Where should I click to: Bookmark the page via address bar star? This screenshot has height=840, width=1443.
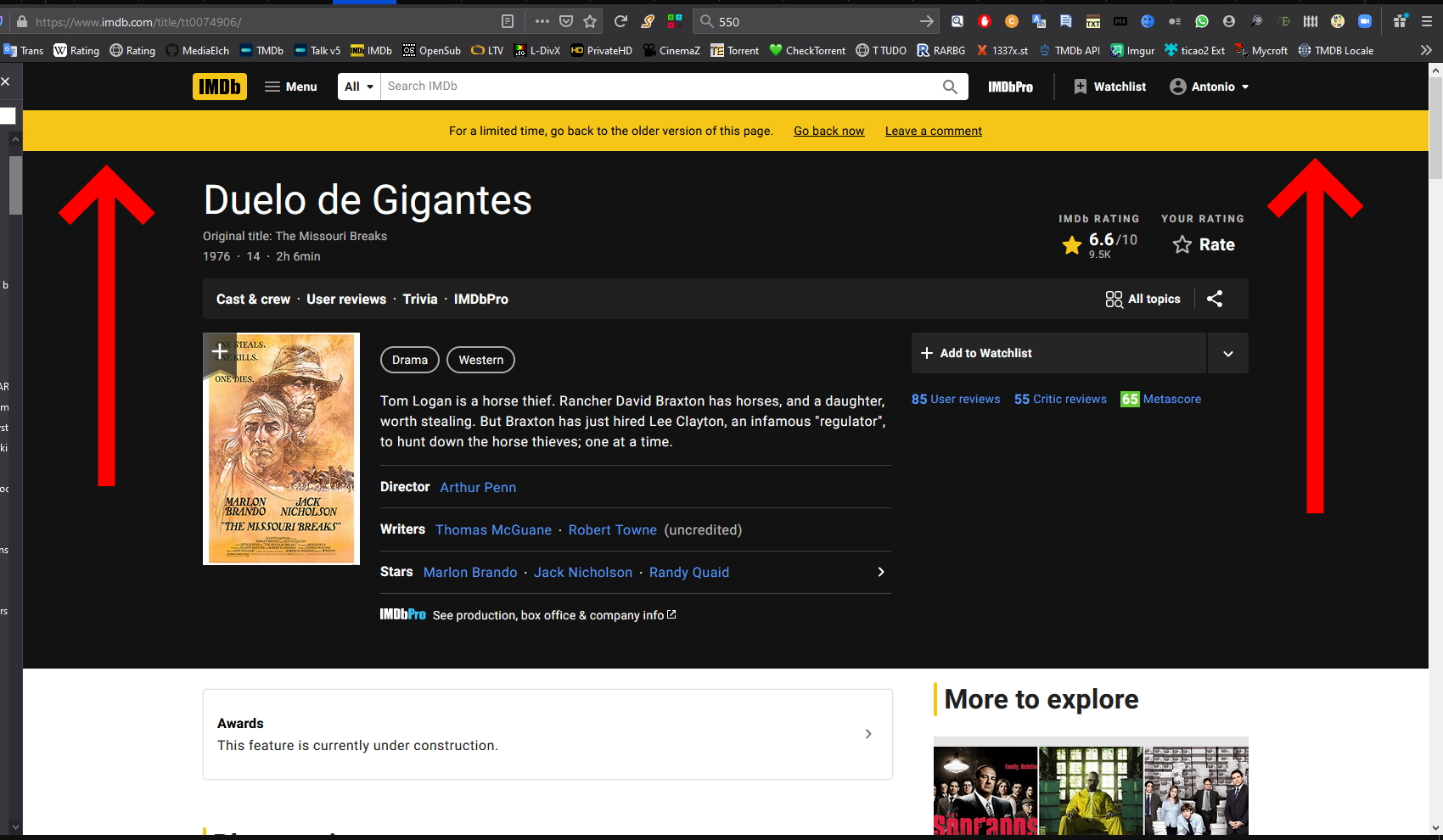click(588, 21)
